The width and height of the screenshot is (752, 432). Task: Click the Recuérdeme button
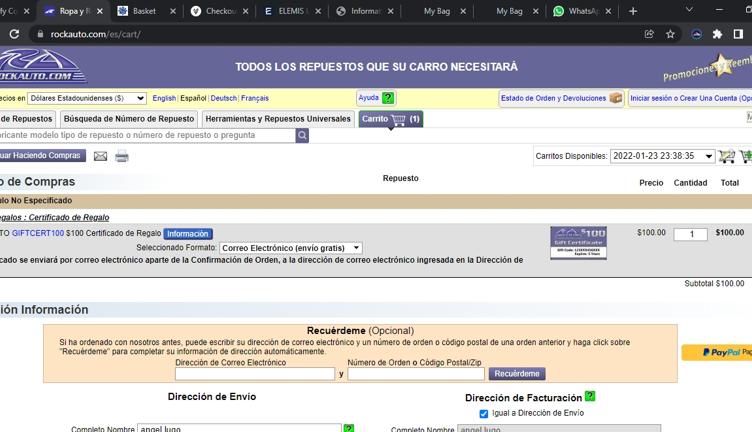click(x=517, y=374)
